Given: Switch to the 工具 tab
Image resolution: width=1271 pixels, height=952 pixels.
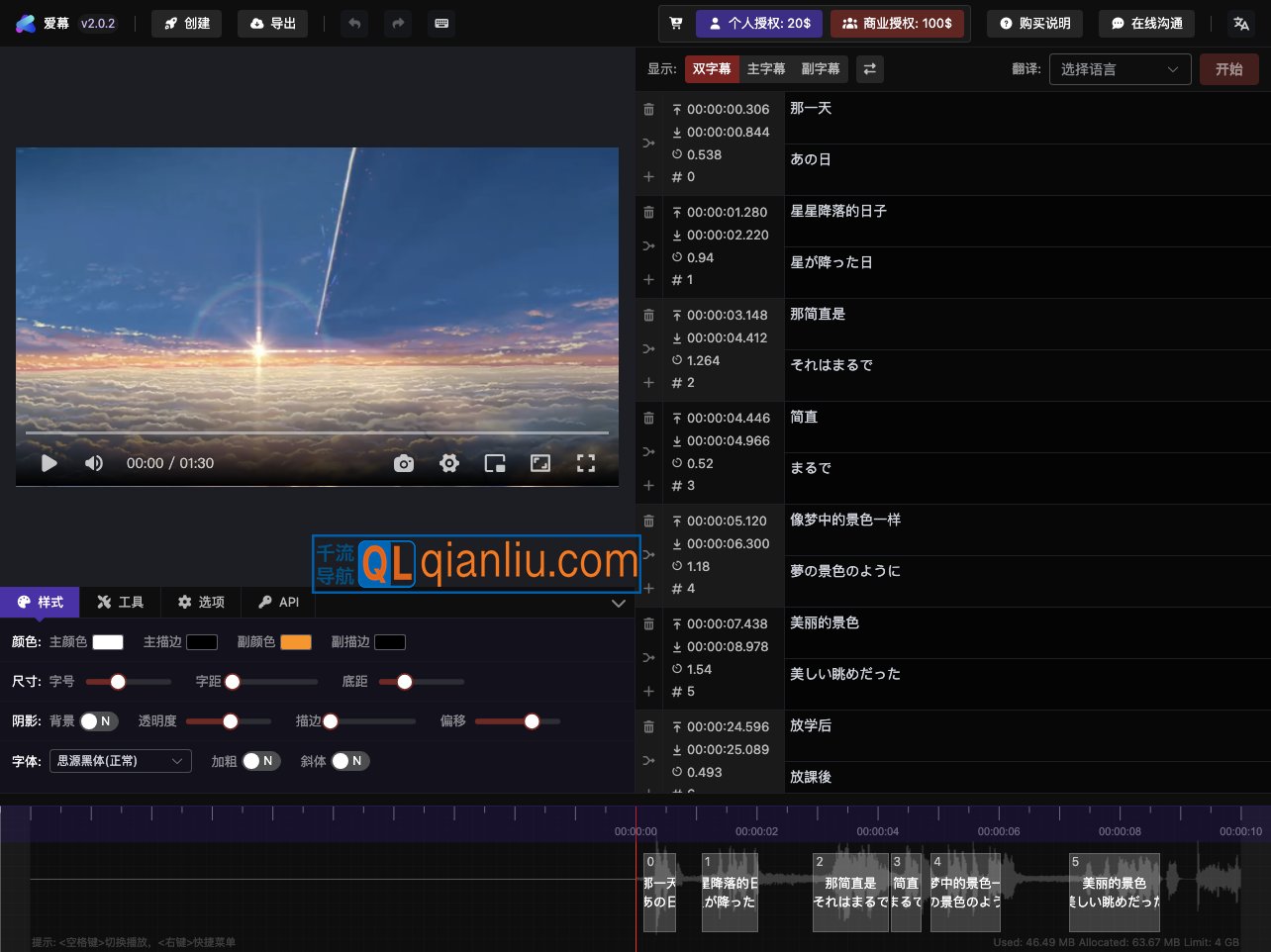Looking at the screenshot, I should point(121,602).
